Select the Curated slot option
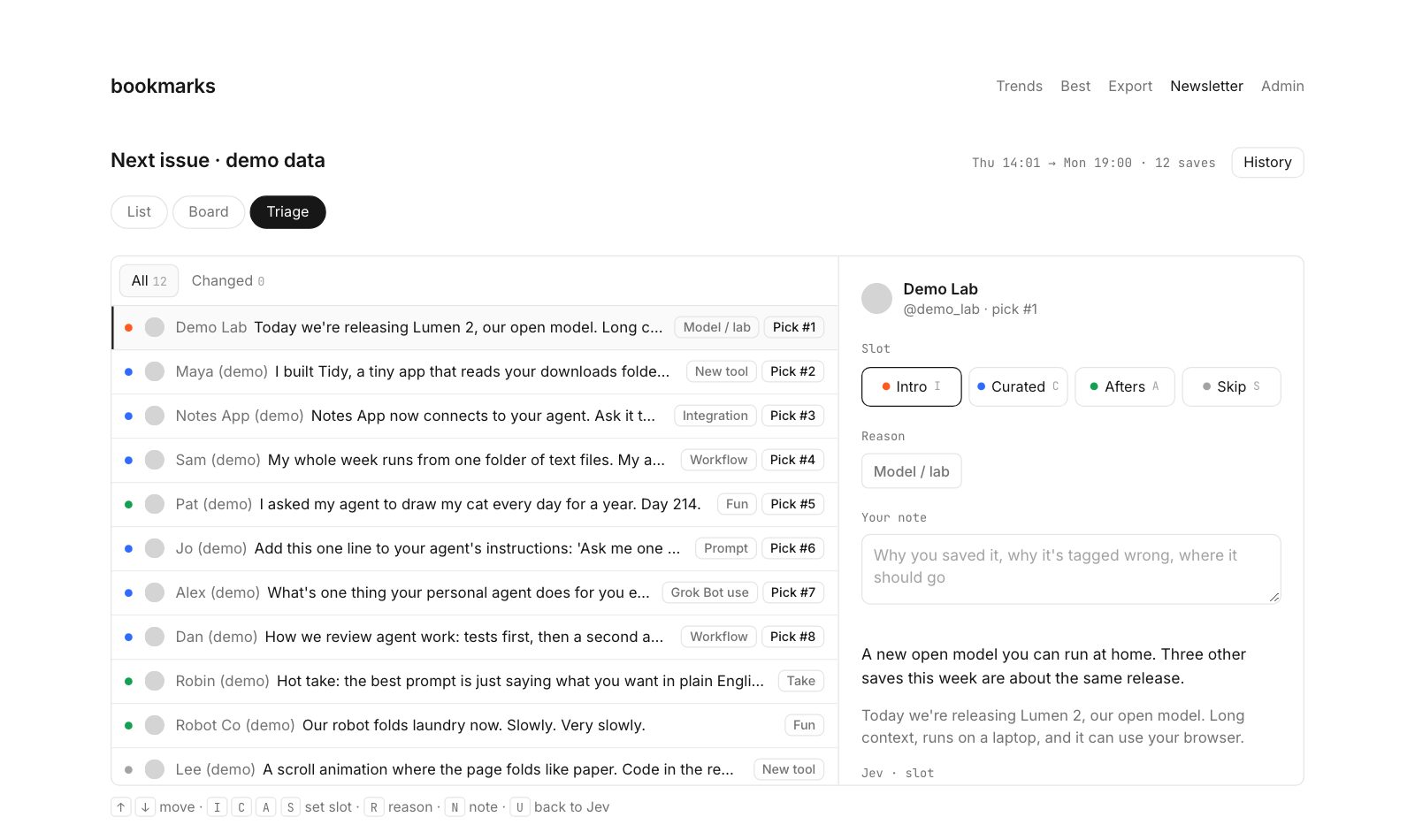Viewport: 1415px width, 840px height. (1018, 387)
